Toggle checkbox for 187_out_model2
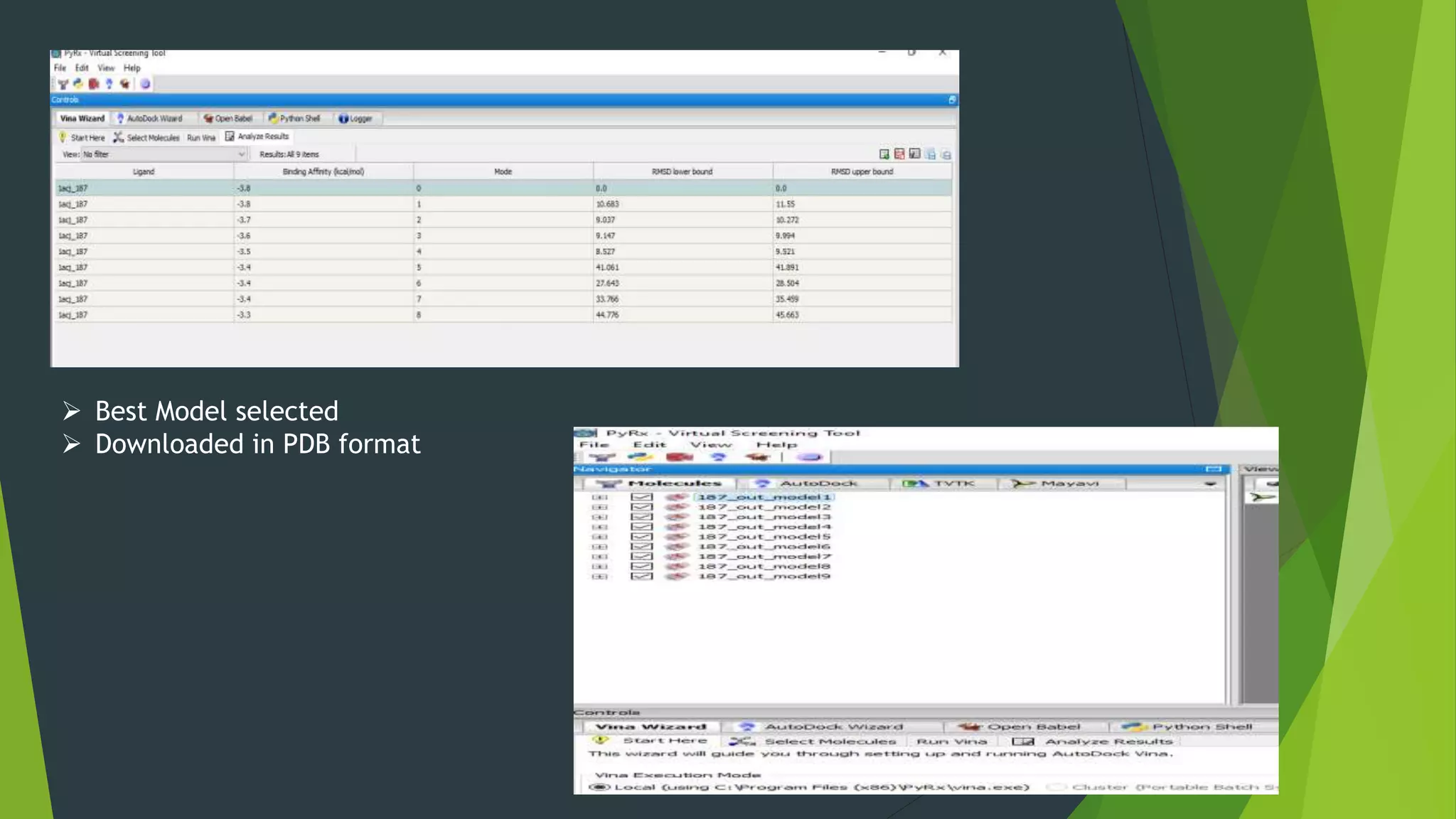 point(641,507)
